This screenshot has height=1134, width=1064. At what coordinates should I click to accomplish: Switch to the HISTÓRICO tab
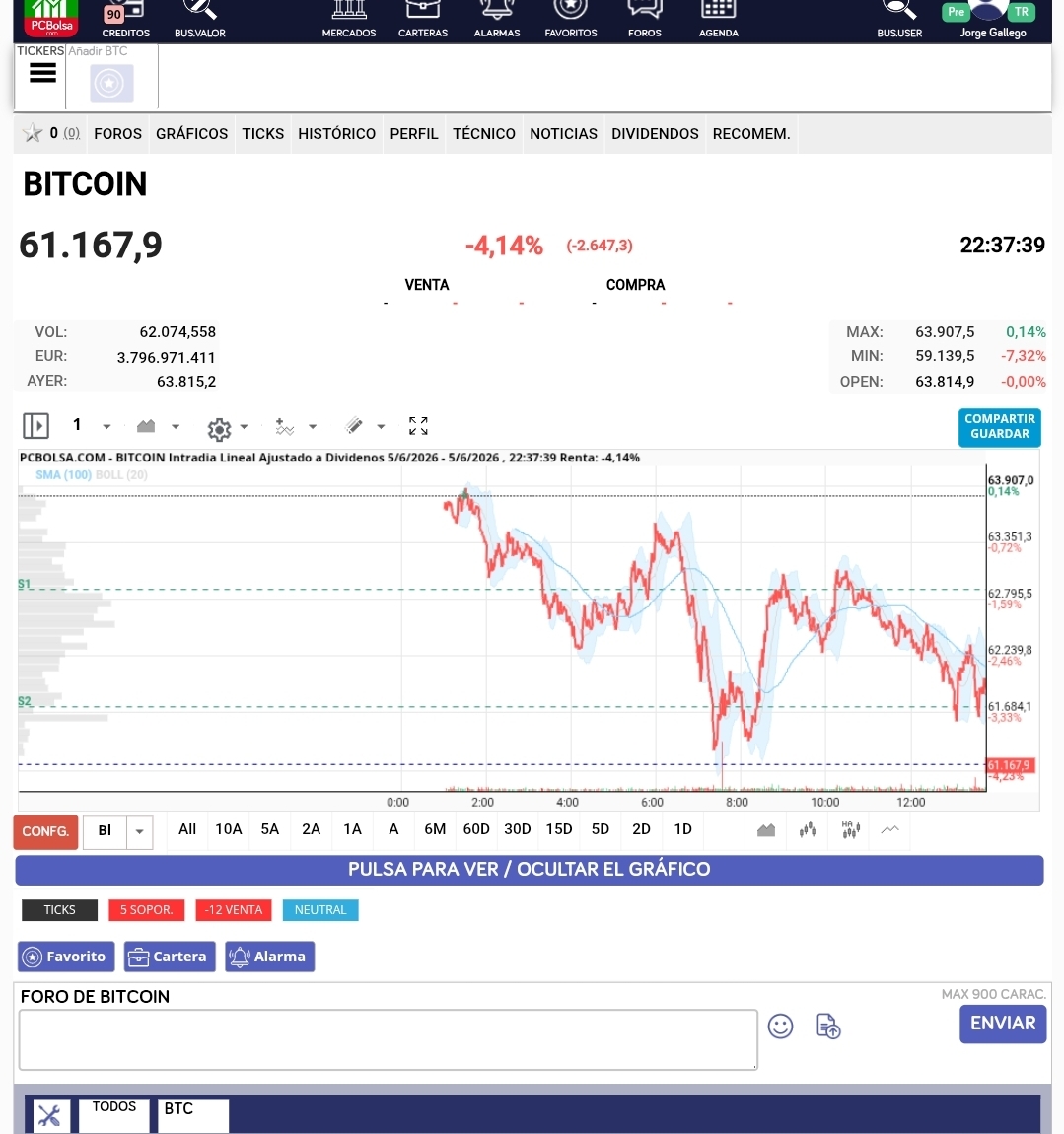[337, 134]
